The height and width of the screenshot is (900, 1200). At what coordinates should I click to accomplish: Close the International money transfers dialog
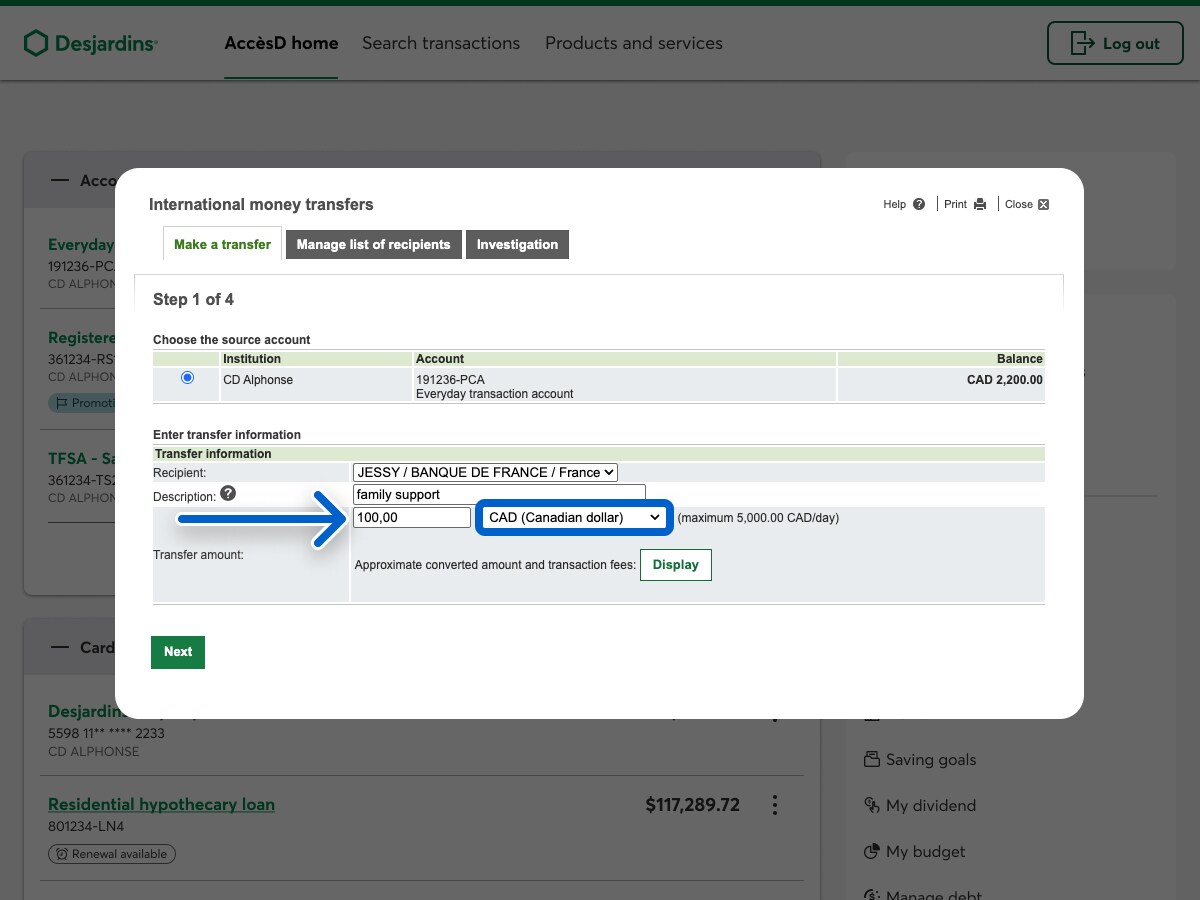pos(1043,204)
